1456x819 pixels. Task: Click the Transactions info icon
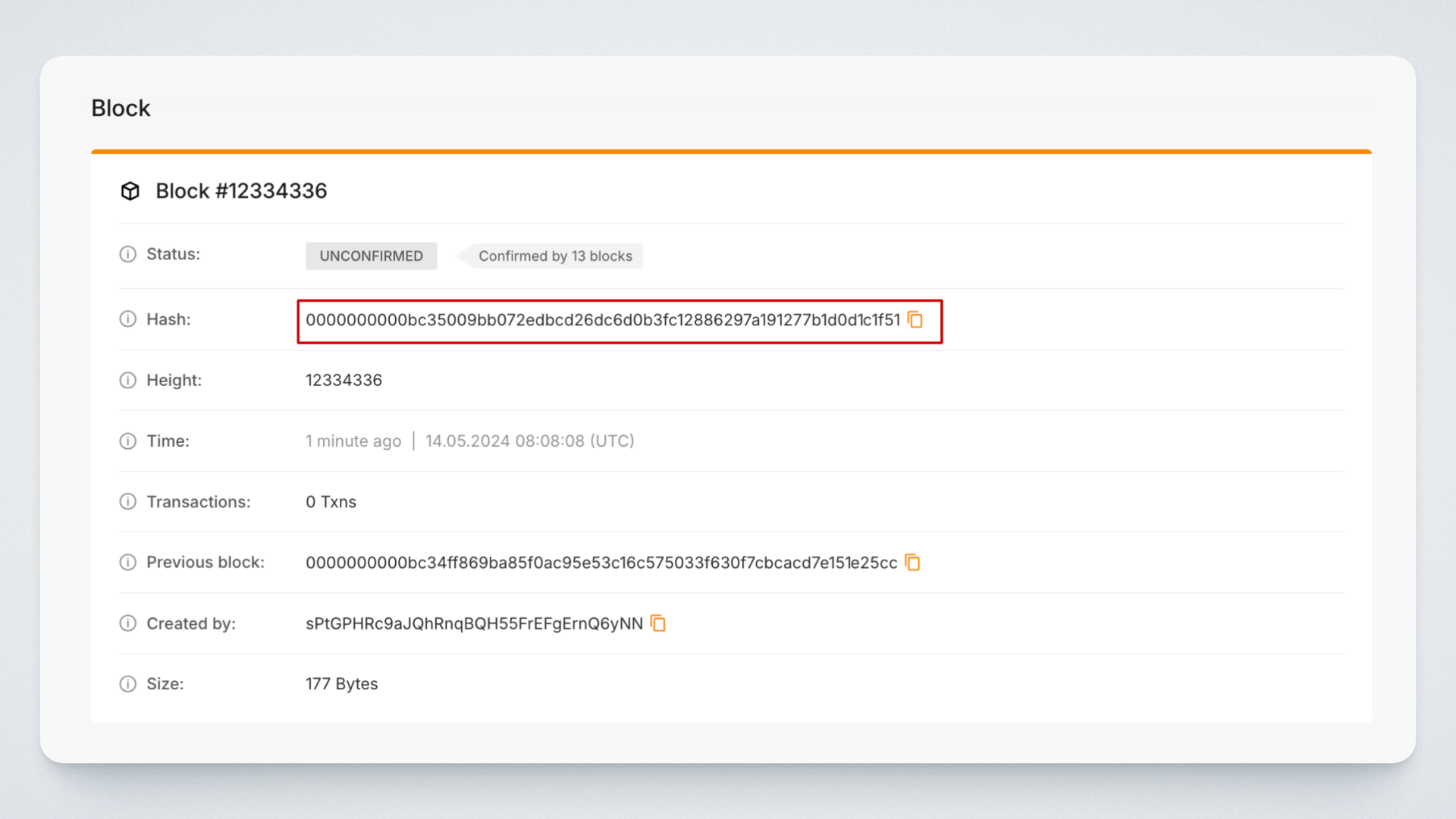click(x=127, y=502)
